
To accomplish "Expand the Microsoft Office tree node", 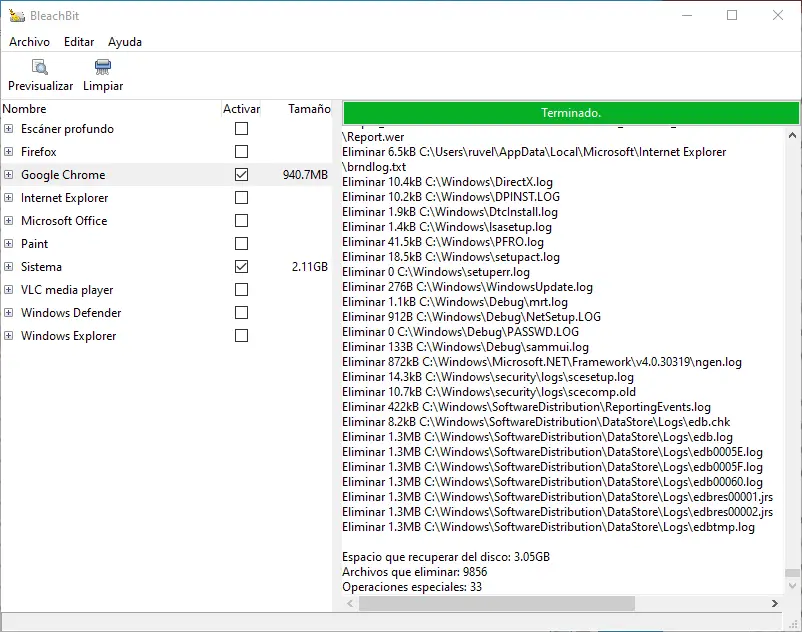I will pos(8,220).
